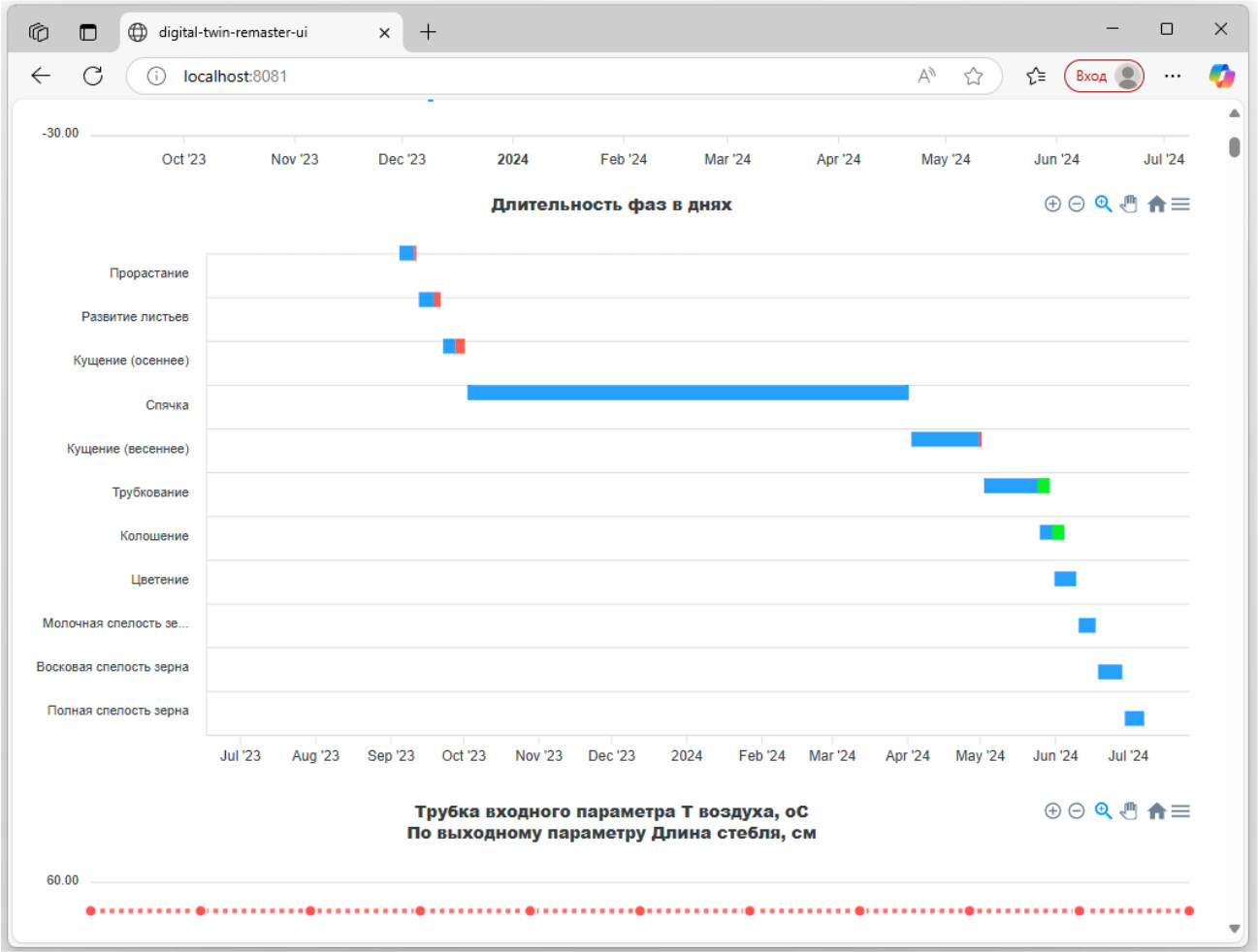Refresh the page

93,76
